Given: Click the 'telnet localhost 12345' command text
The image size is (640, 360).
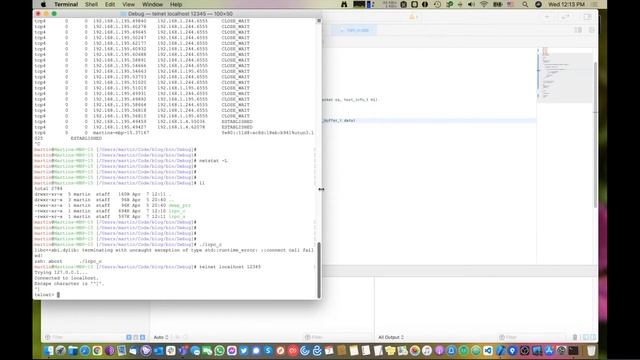Looking at the screenshot, I should click(230, 267).
